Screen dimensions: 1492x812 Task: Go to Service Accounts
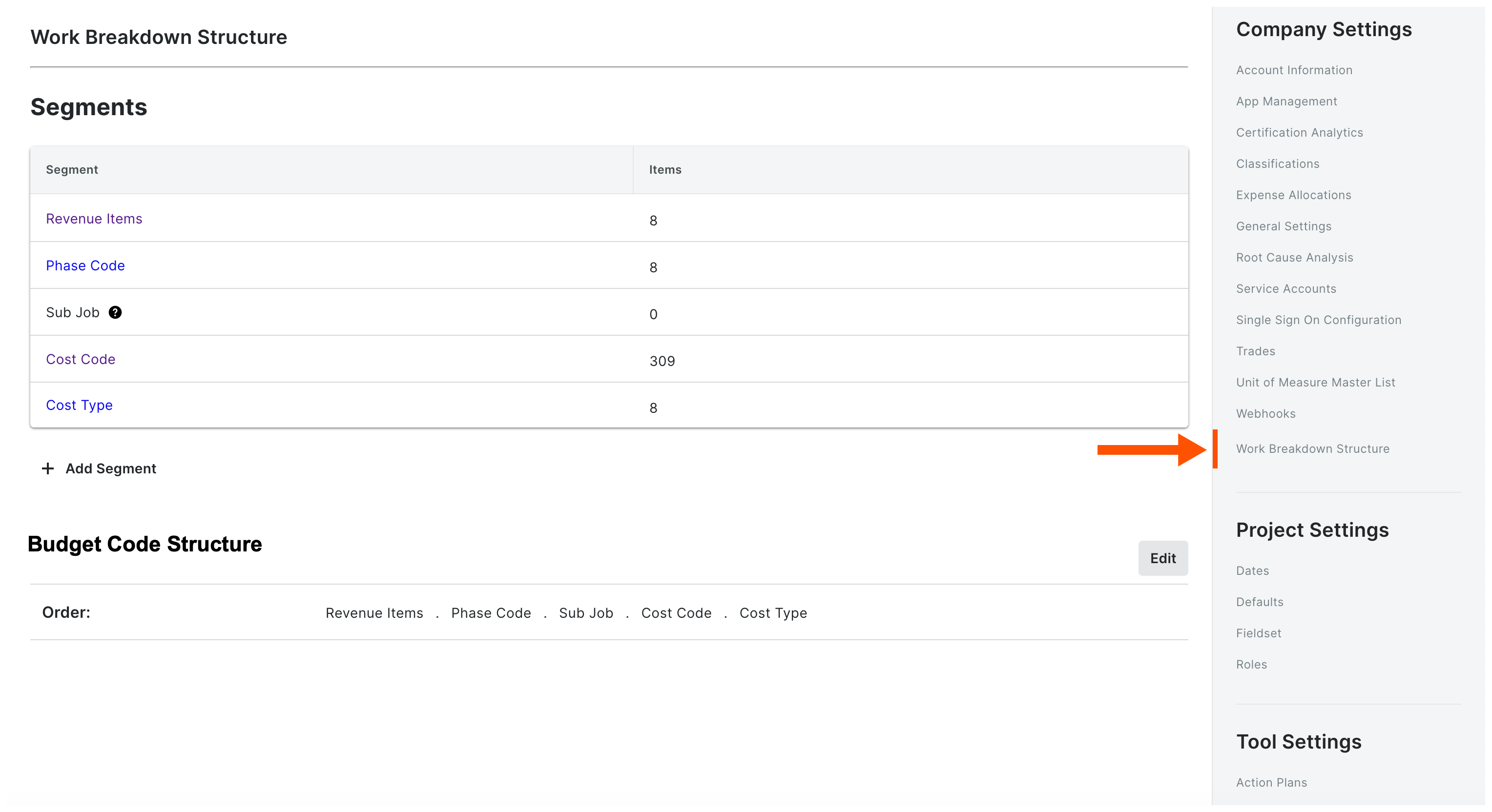[x=1286, y=289]
